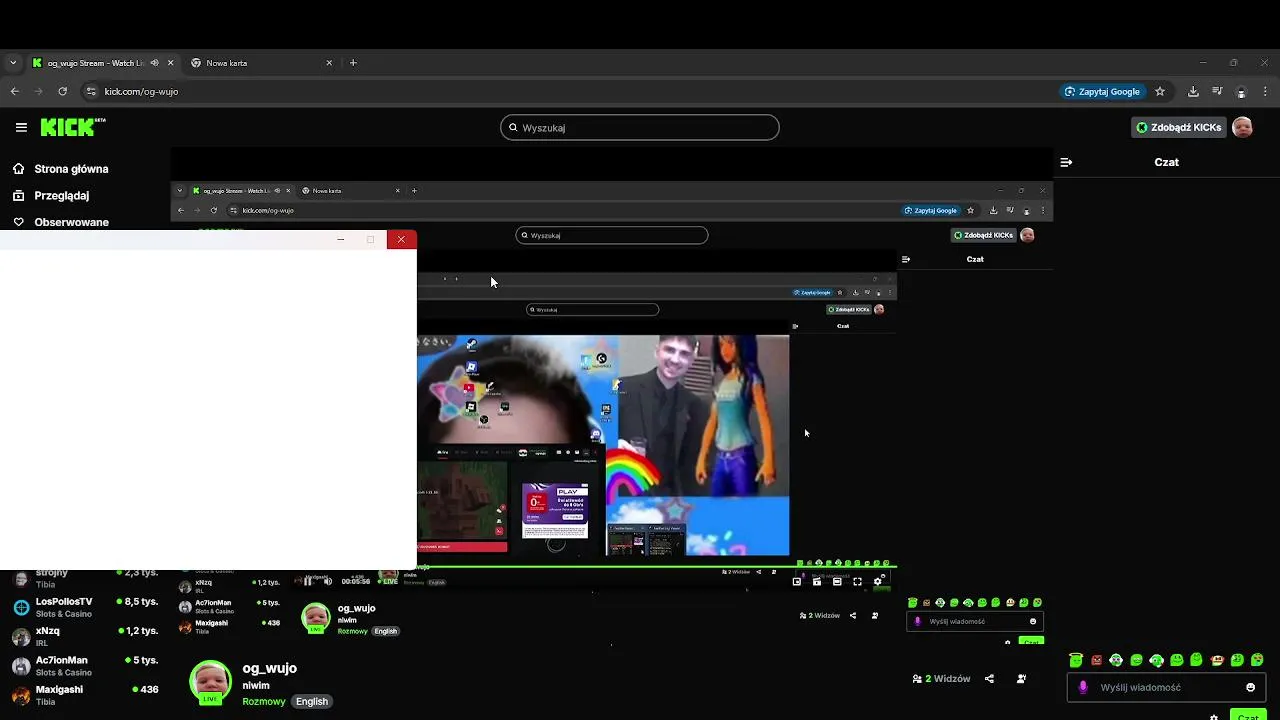Click the main Zdobądź KICKs button
This screenshot has height=720, width=1280.
click(x=1179, y=127)
